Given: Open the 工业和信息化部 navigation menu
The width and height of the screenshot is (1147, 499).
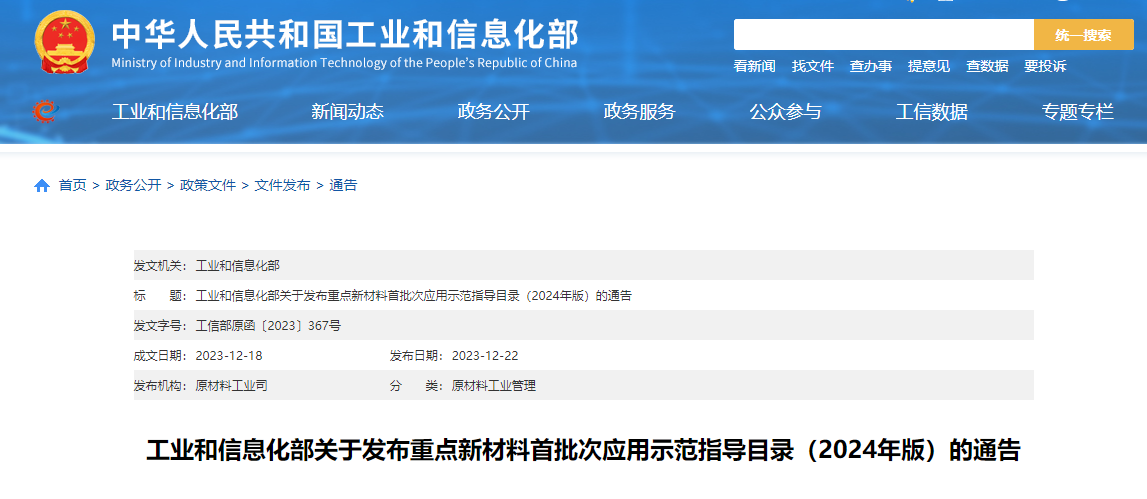Looking at the screenshot, I should 174,112.
